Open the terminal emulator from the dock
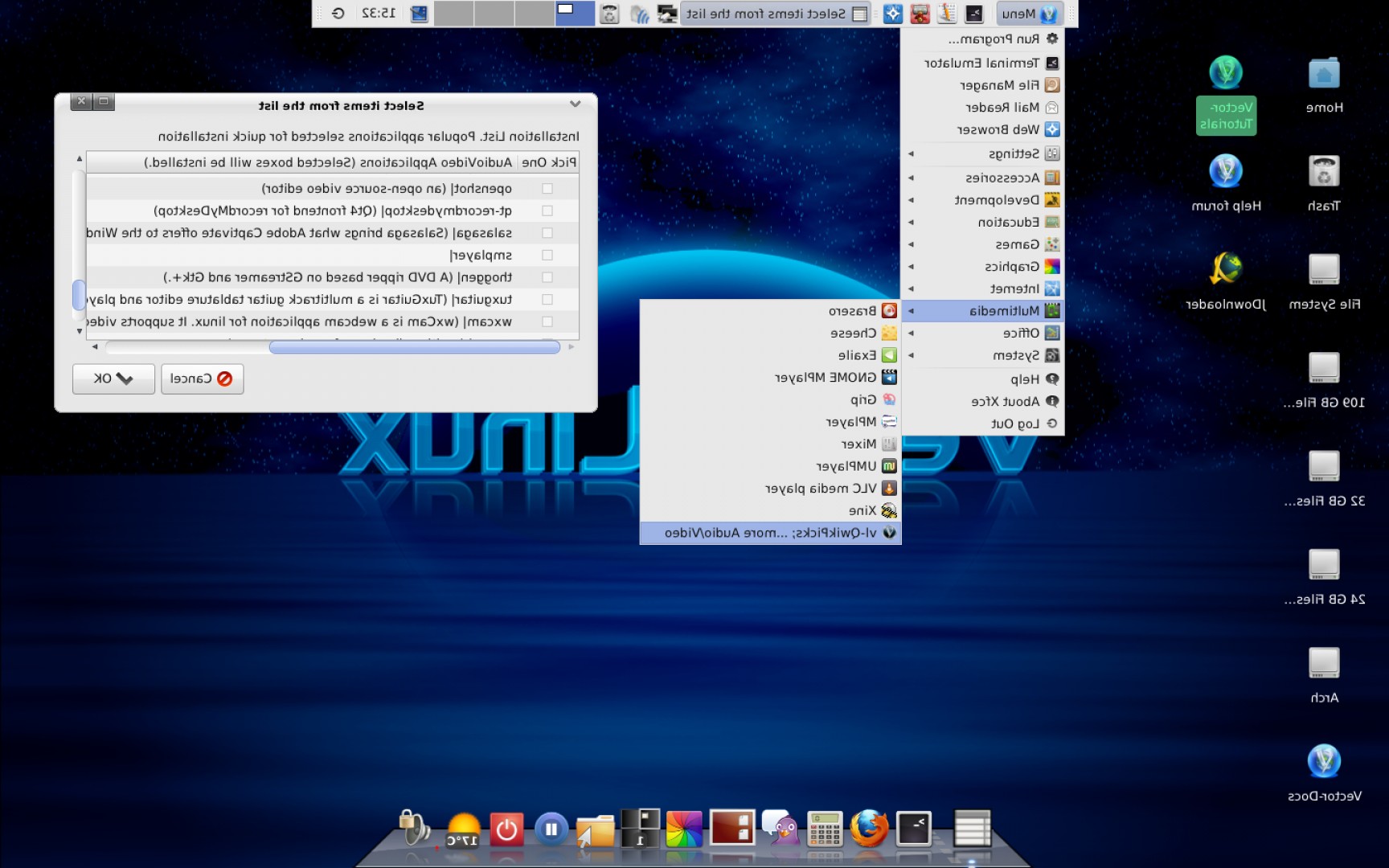Image resolution: width=1389 pixels, height=868 pixels. (x=912, y=830)
